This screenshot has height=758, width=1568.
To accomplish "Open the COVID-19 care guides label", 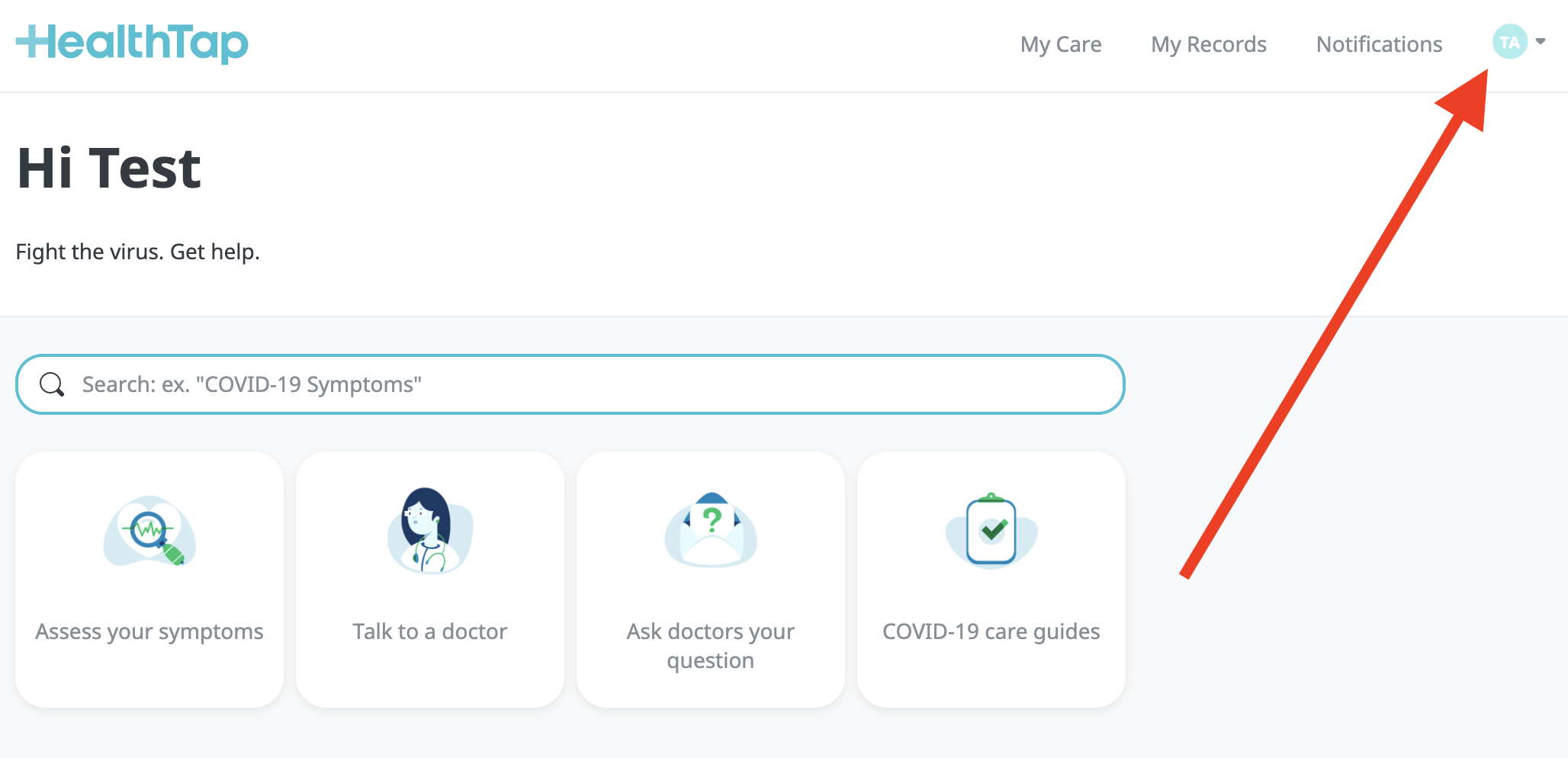I will (991, 631).
